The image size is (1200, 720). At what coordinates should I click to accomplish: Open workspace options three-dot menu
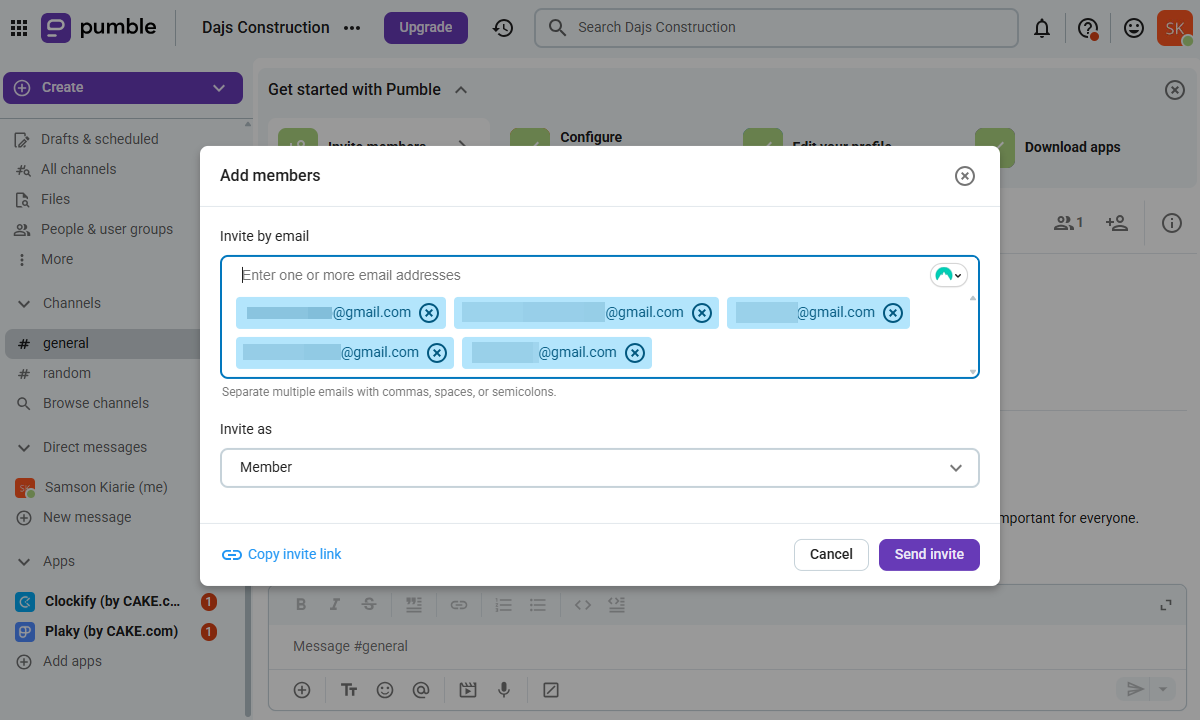(352, 28)
